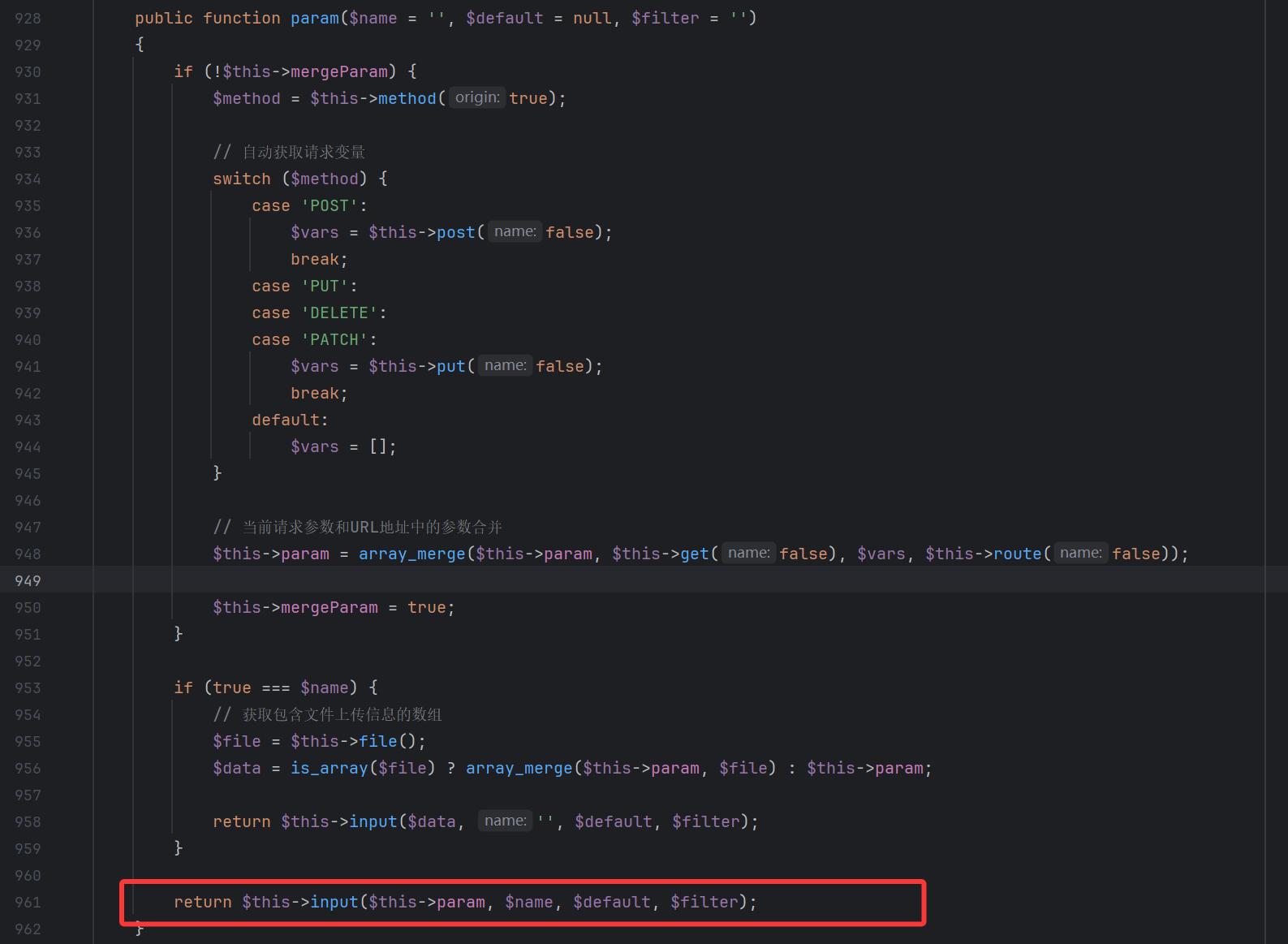
Task: Click line number 949 in the gutter
Action: 28,581
